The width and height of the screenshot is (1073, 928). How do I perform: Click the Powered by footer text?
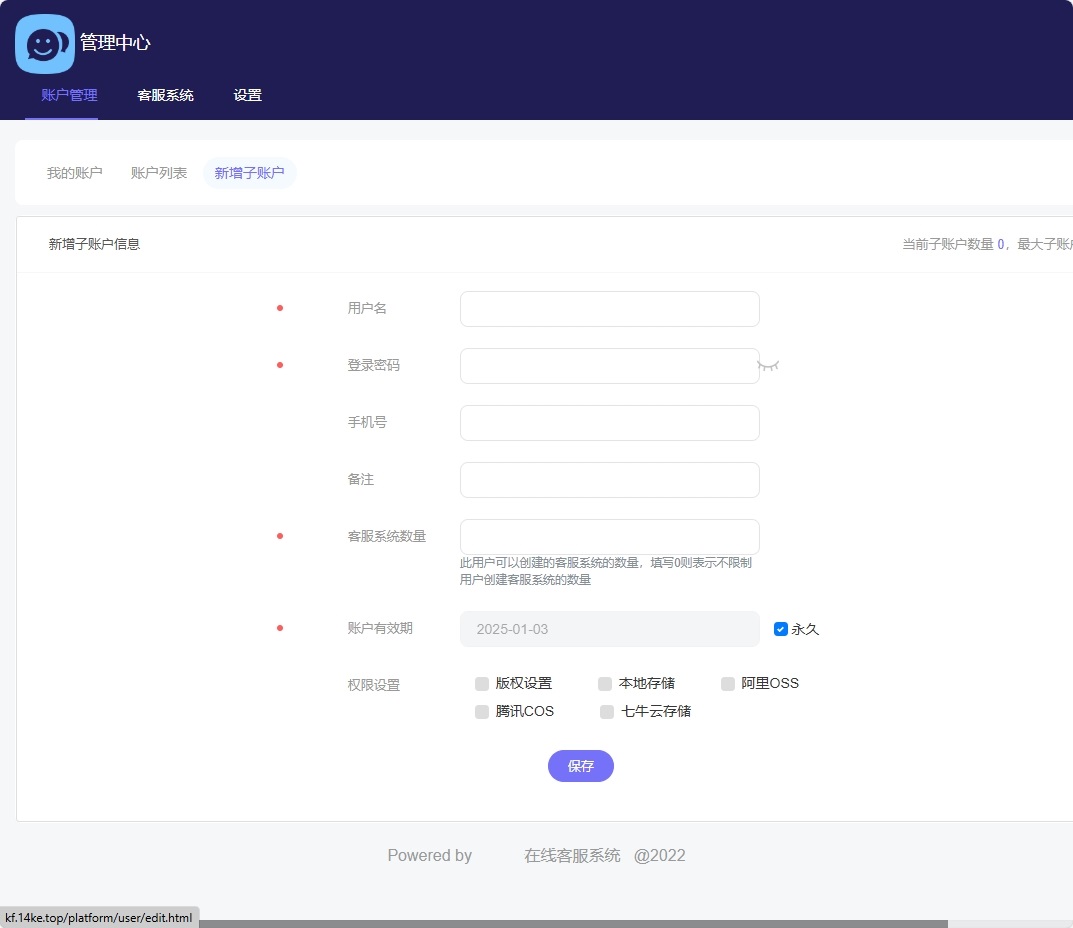[430, 855]
